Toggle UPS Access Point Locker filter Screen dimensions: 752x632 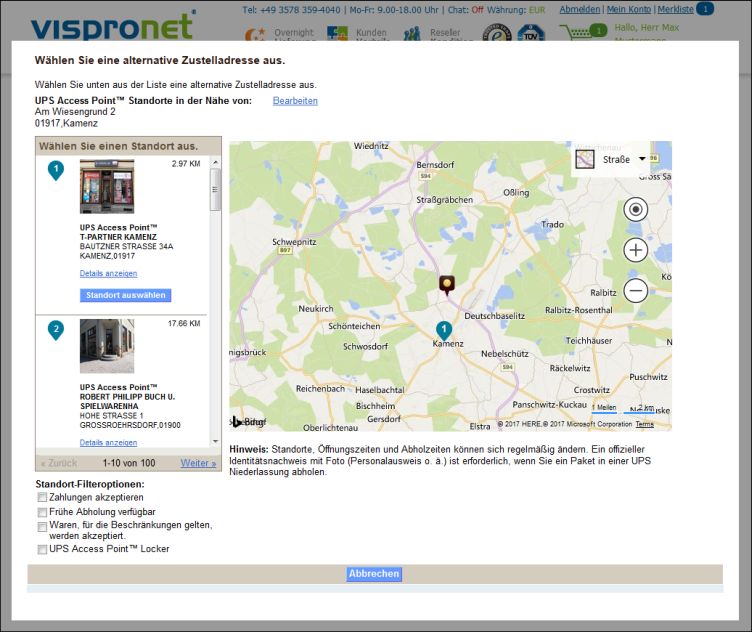42,549
